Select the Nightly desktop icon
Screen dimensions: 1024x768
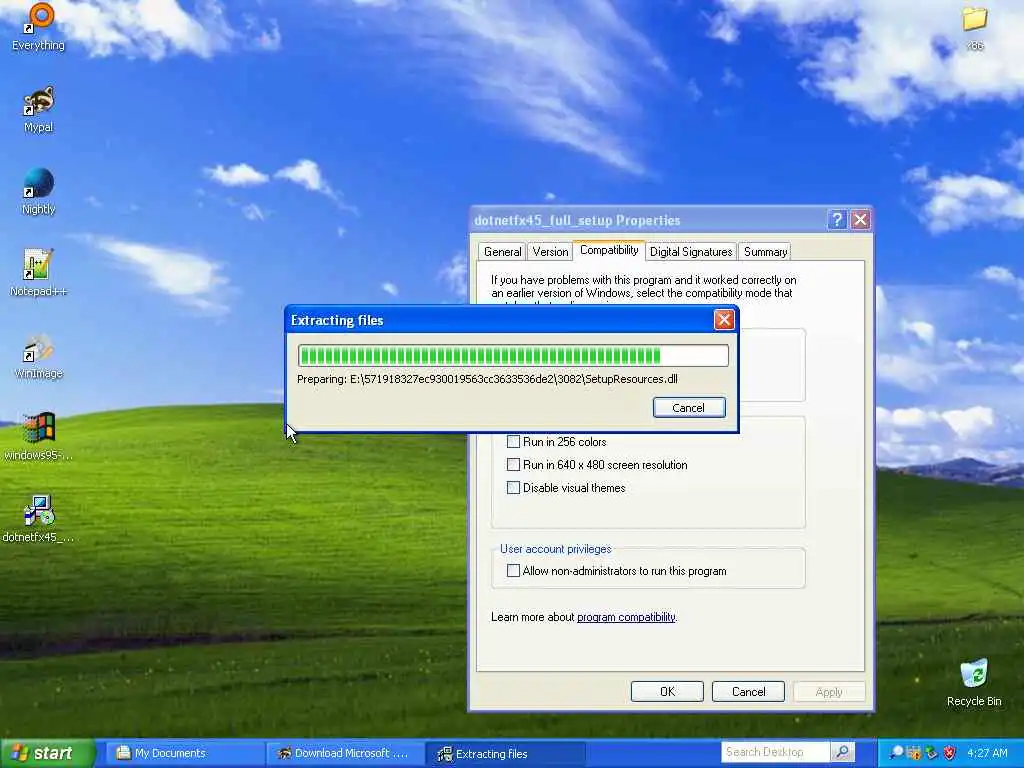[39, 191]
